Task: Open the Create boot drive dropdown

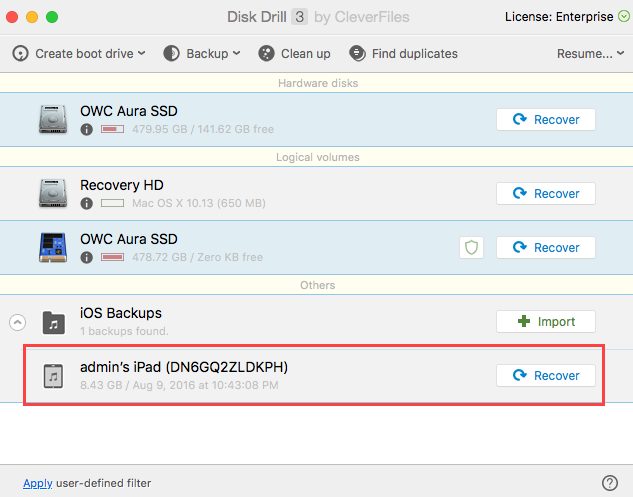Action: [x=79, y=53]
